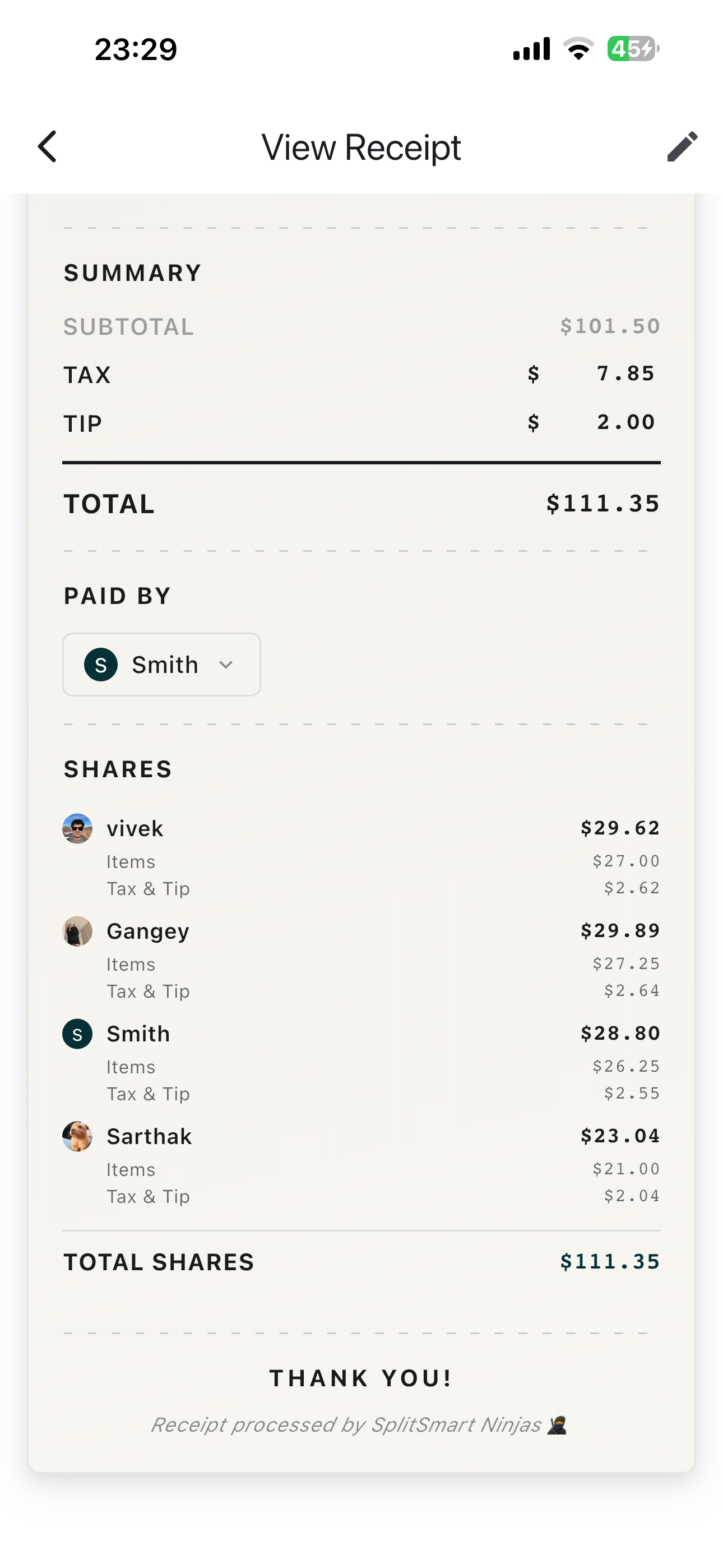The height and width of the screenshot is (1568, 723).
Task: Click vivek's profile avatar
Action: 77,828
